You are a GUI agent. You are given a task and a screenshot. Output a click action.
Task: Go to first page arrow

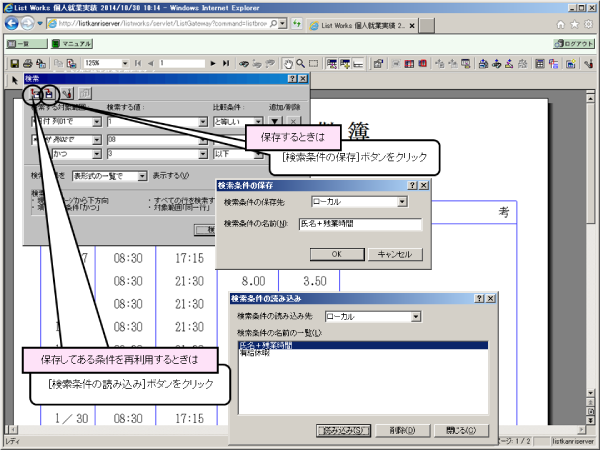pos(138,64)
